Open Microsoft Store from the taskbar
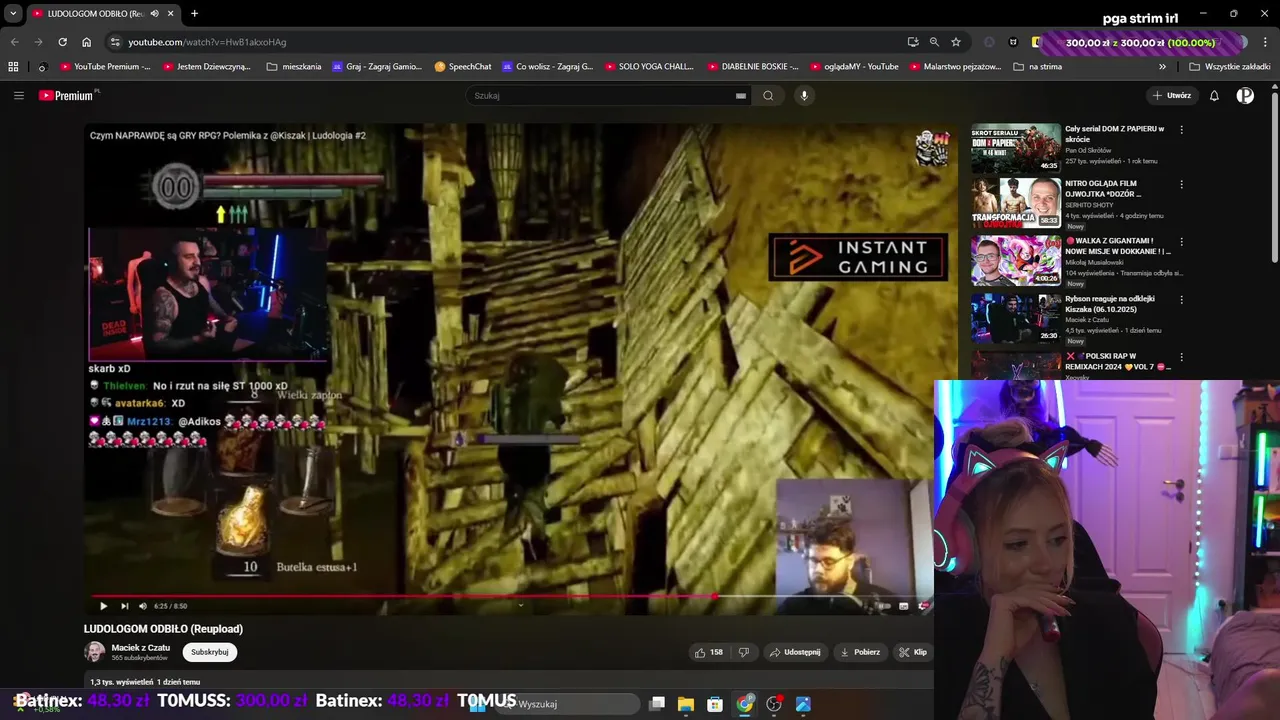The height and width of the screenshot is (720, 1280). pos(715,704)
